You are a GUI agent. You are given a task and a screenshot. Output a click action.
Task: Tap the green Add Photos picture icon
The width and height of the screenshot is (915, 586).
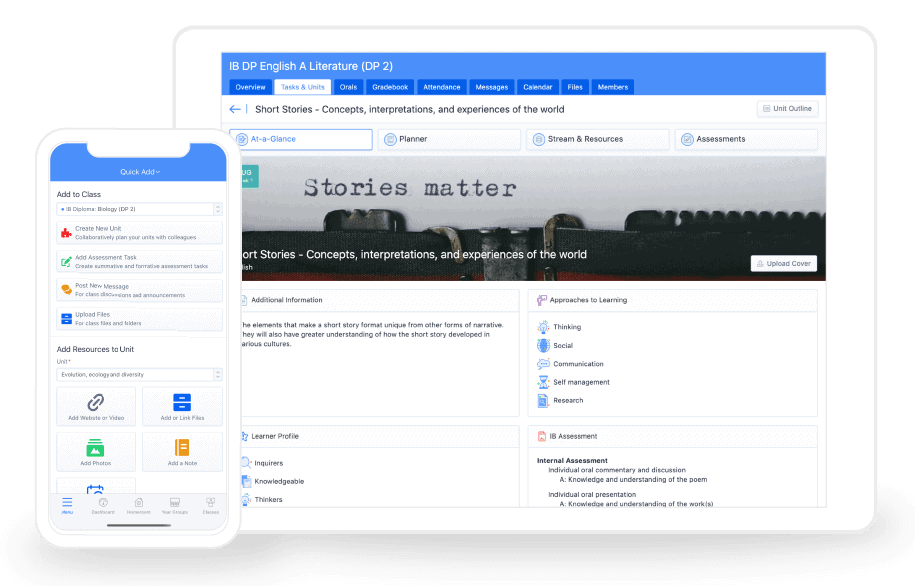click(95, 448)
